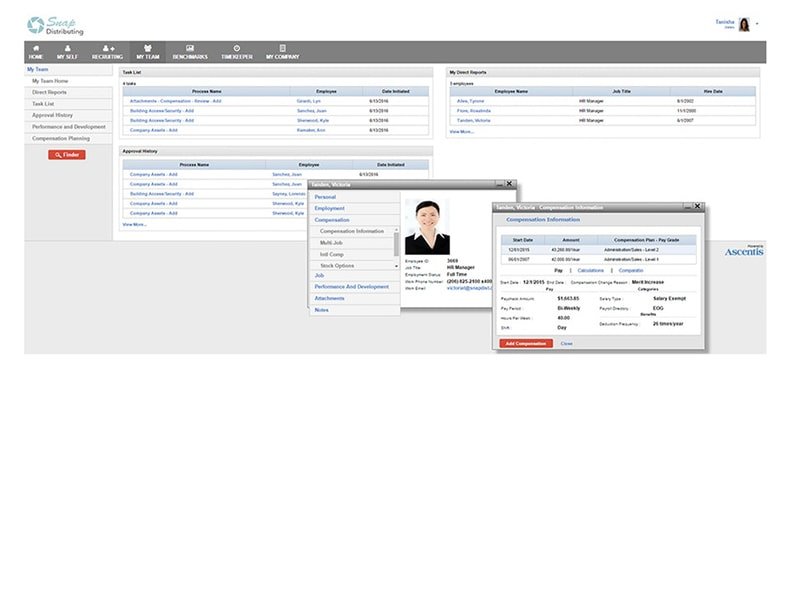Click the Task List Process Name column header

coord(206,91)
